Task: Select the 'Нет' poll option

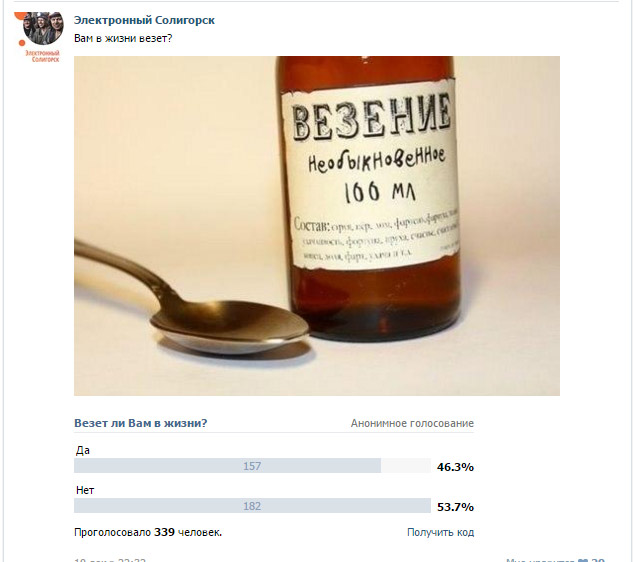Action: [x=85, y=490]
